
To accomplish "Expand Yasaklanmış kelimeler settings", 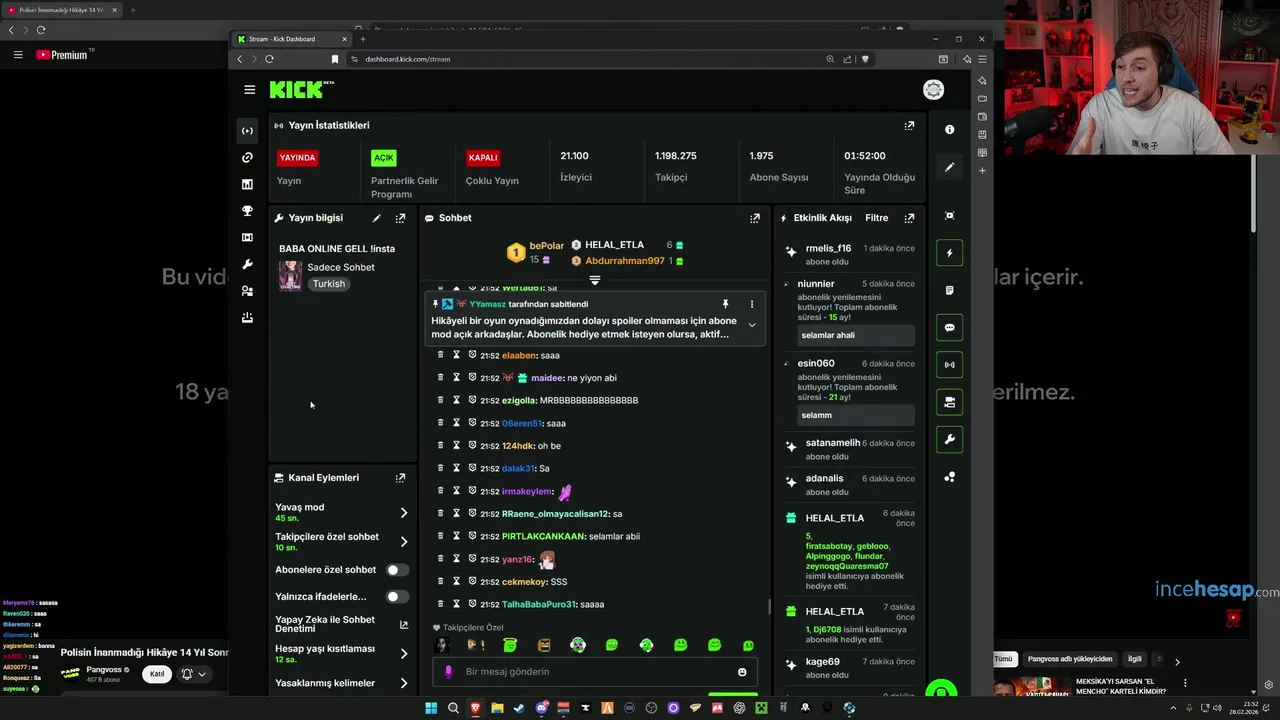I will point(403,683).
